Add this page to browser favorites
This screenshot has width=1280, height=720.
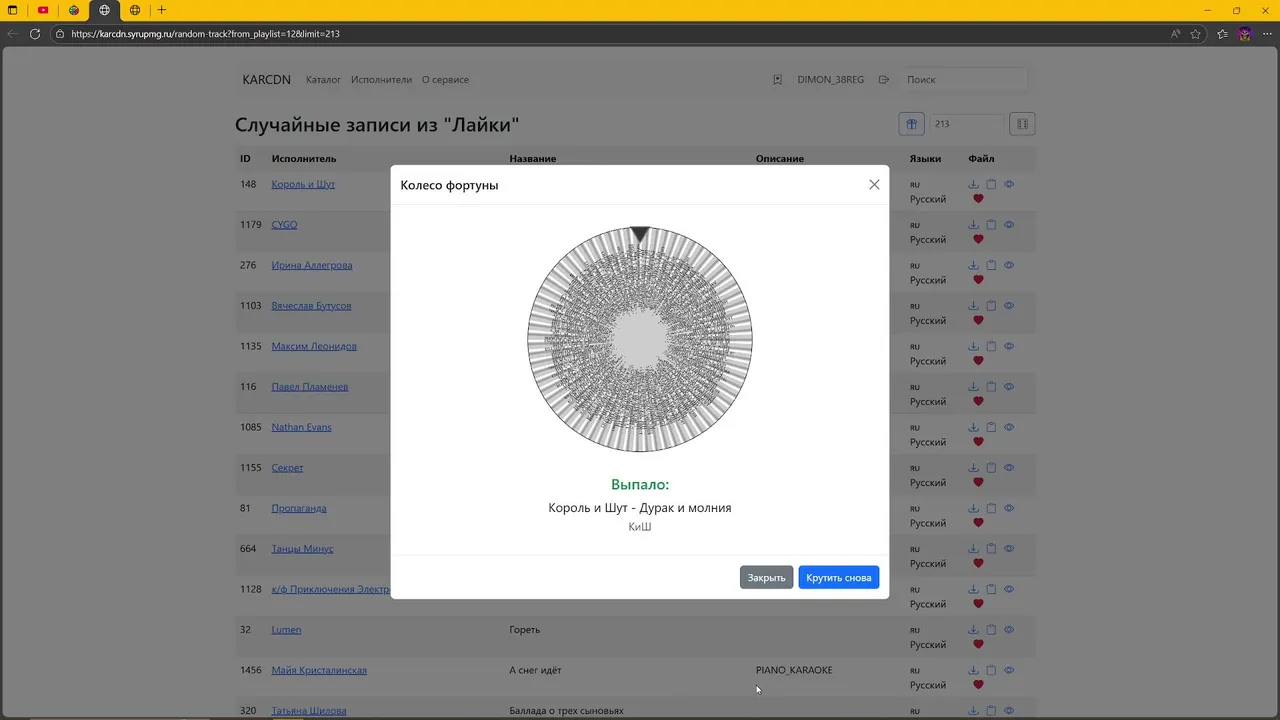click(x=1195, y=34)
